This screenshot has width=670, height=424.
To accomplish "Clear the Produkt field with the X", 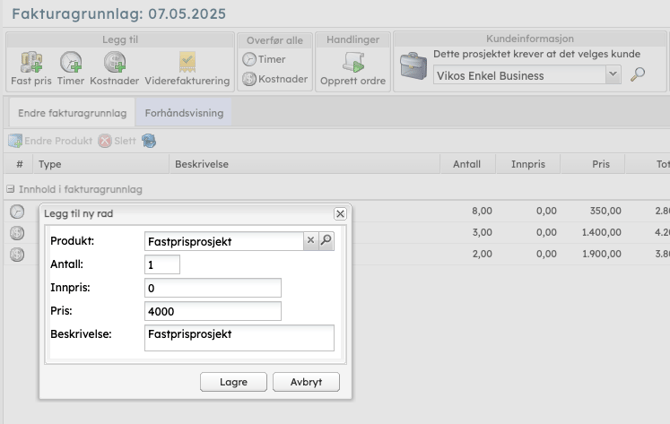I will point(310,240).
